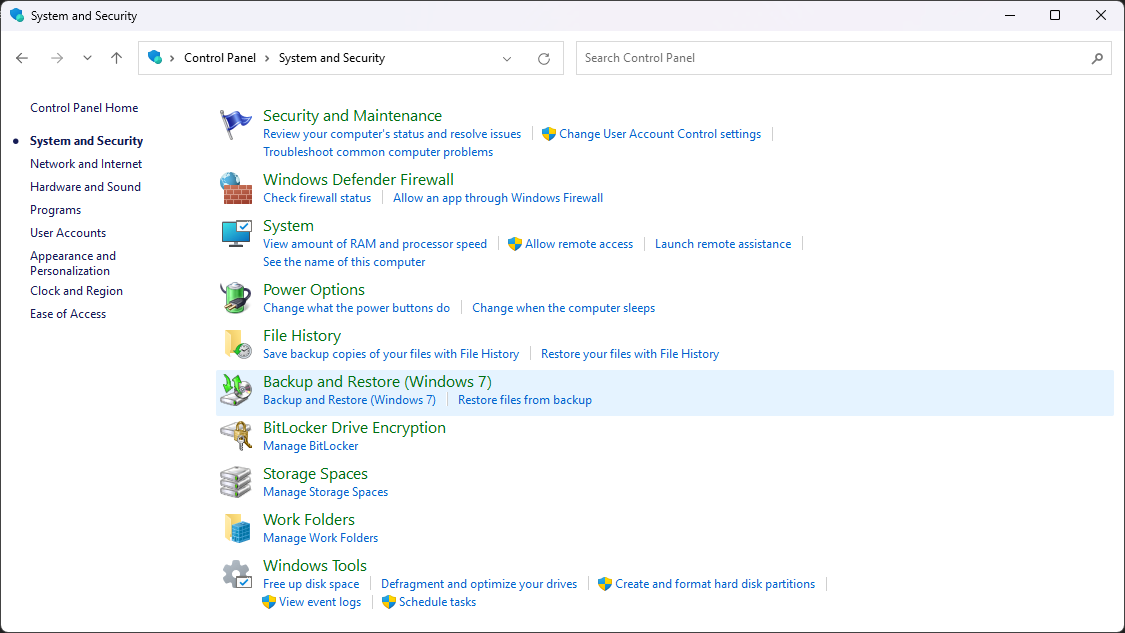Viewport: 1125px width, 633px height.
Task: Select the BitLocker Drive Encryption key icon
Action: click(236, 436)
